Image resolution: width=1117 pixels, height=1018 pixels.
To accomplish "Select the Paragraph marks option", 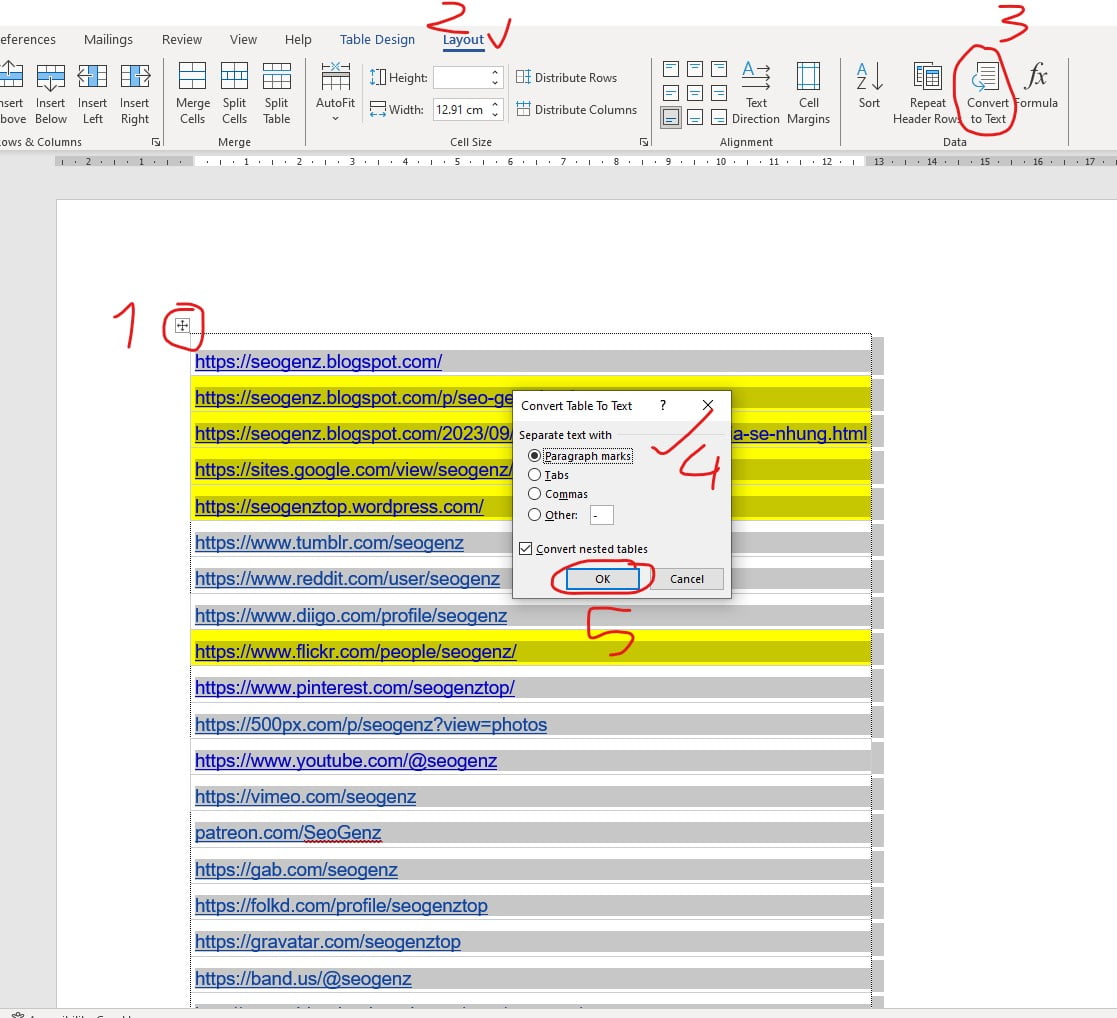I will click(580, 456).
